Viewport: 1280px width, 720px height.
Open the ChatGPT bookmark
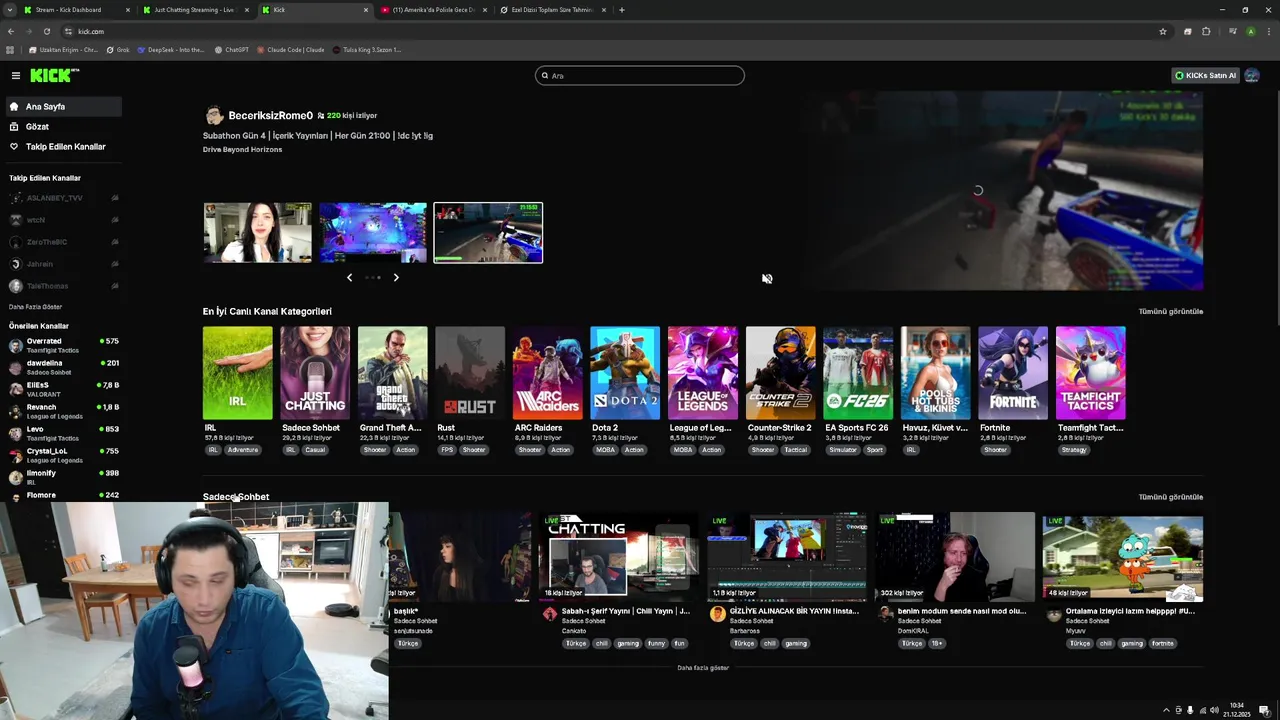(231, 49)
